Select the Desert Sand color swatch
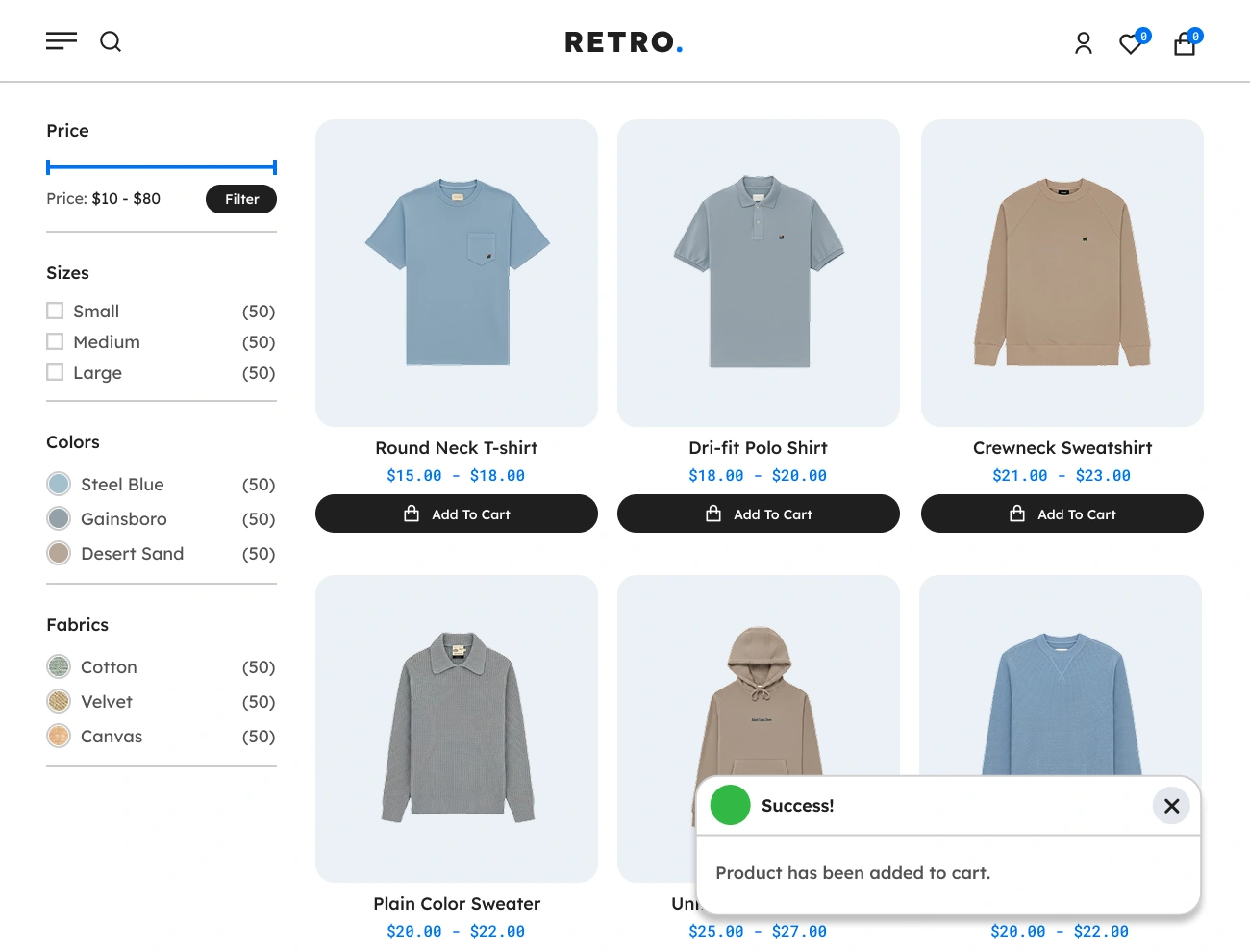 coord(59,553)
